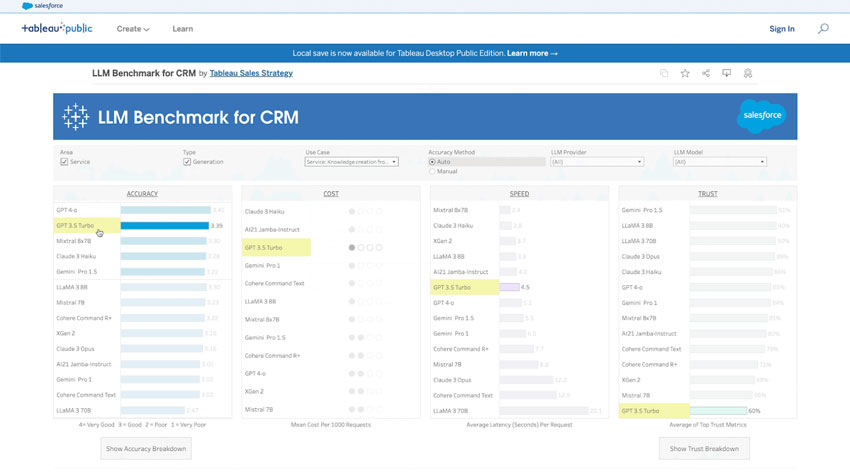Select XGen 2 in Speed list
This screenshot has height=475, width=850.
coord(442,241)
